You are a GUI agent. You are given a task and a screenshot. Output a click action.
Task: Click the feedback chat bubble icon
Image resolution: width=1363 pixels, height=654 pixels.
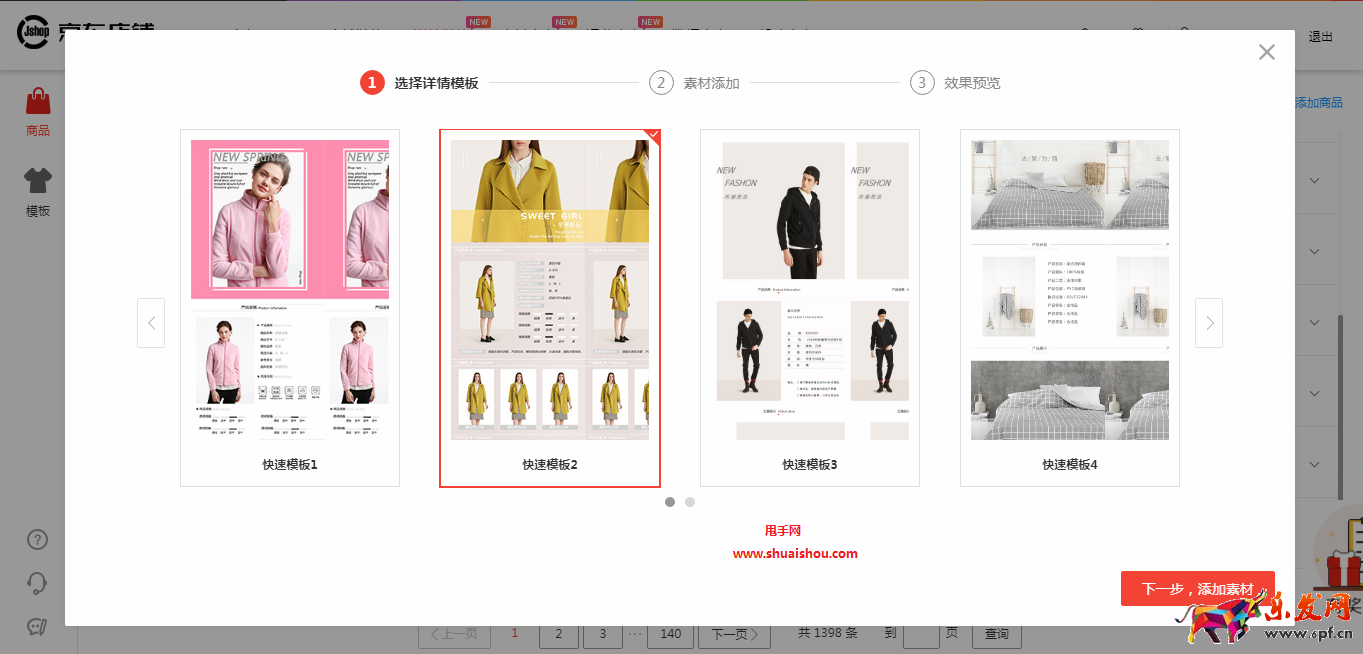pyautogui.click(x=38, y=627)
